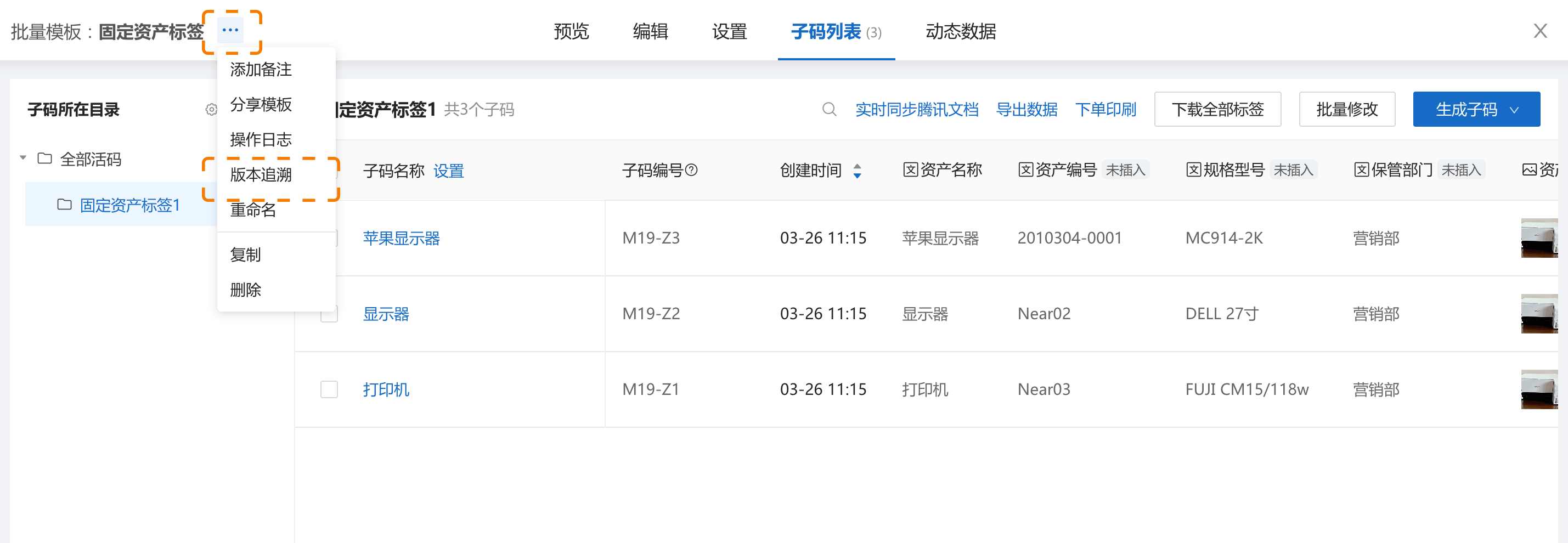Open the 生成子码 dropdown arrow

tap(1514, 110)
